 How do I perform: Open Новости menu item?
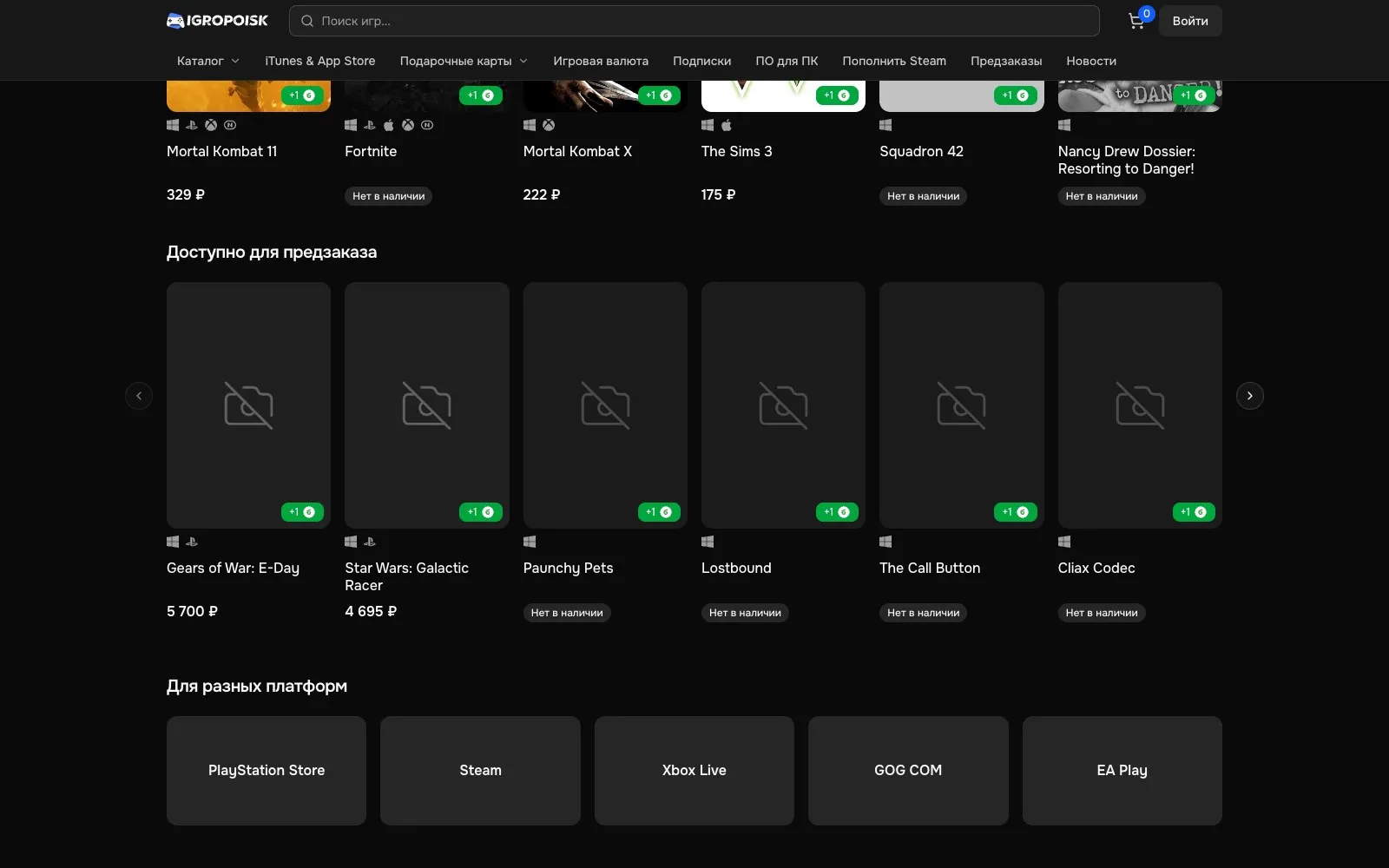(x=1091, y=61)
